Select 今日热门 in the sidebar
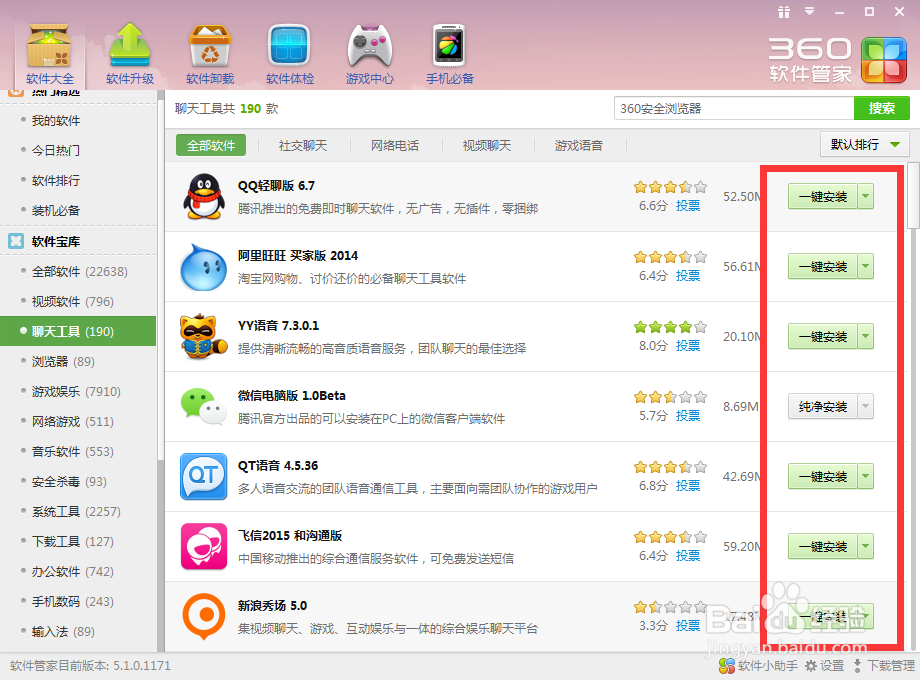Image resolution: width=920 pixels, height=680 pixels. tap(56, 150)
